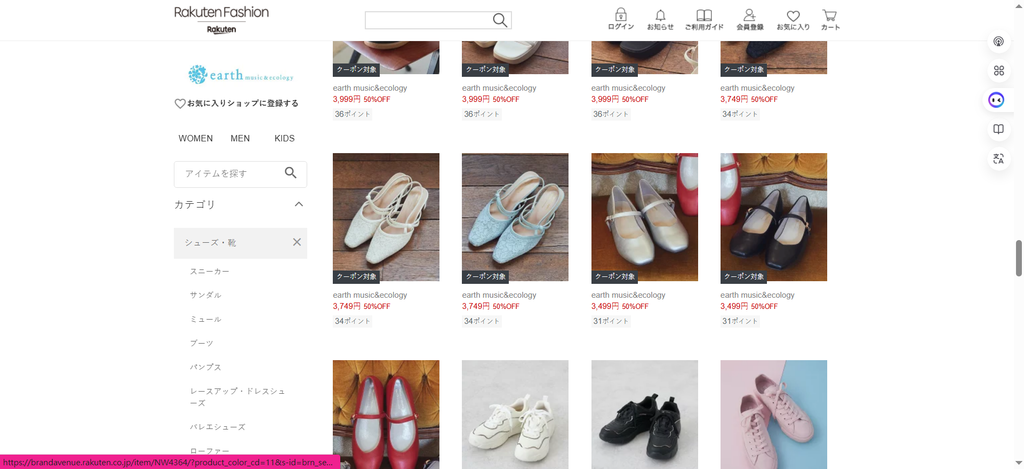
Task: Select the WOMEN tab
Action: point(195,138)
